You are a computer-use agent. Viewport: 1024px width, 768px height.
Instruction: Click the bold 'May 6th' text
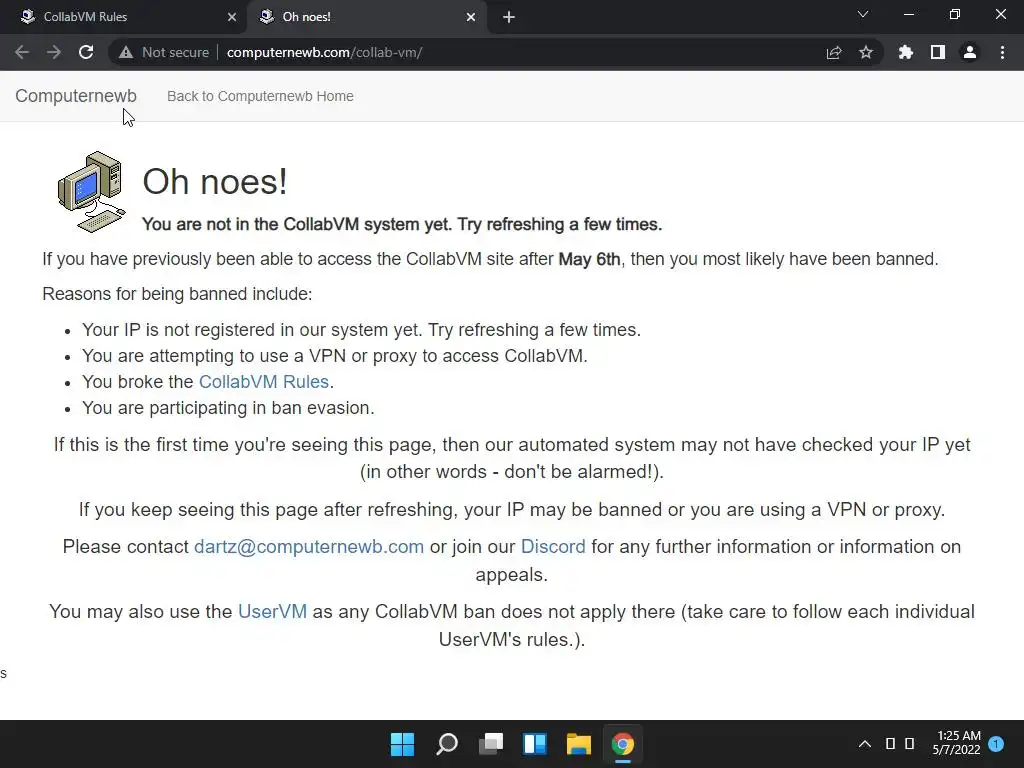point(589,259)
